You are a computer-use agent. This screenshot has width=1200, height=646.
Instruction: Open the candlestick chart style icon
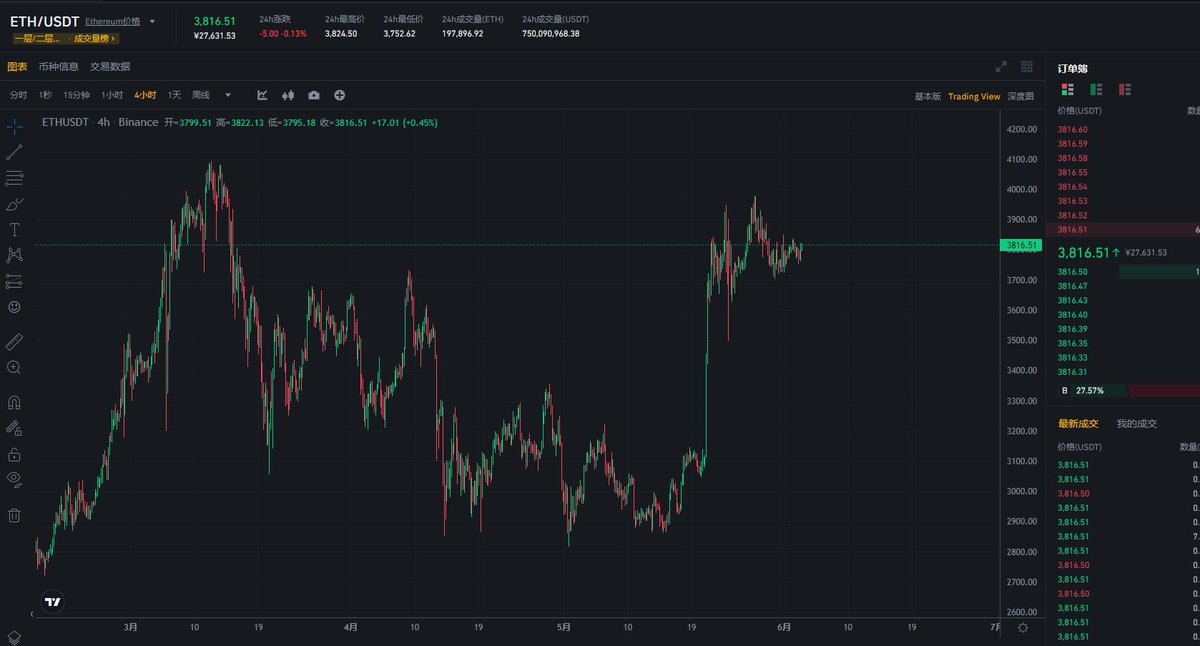point(288,95)
